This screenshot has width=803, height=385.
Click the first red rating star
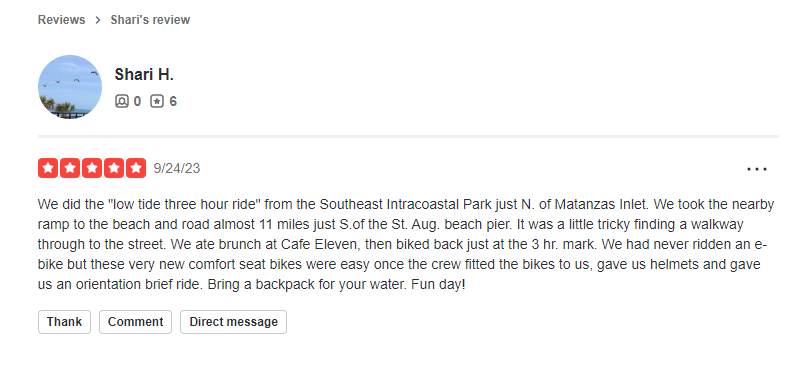coord(48,168)
